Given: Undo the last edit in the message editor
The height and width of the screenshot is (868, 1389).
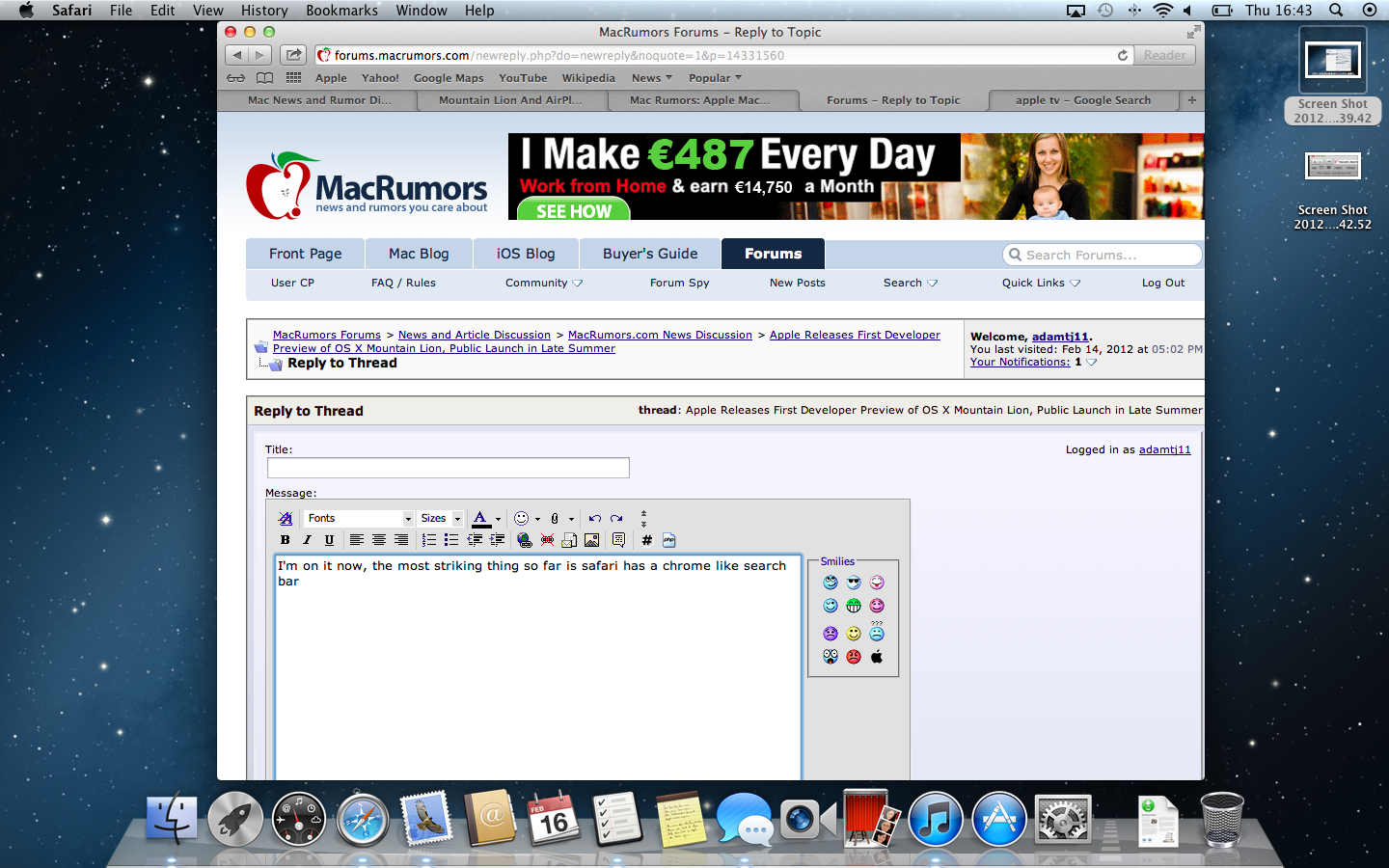Looking at the screenshot, I should pyautogui.click(x=594, y=519).
